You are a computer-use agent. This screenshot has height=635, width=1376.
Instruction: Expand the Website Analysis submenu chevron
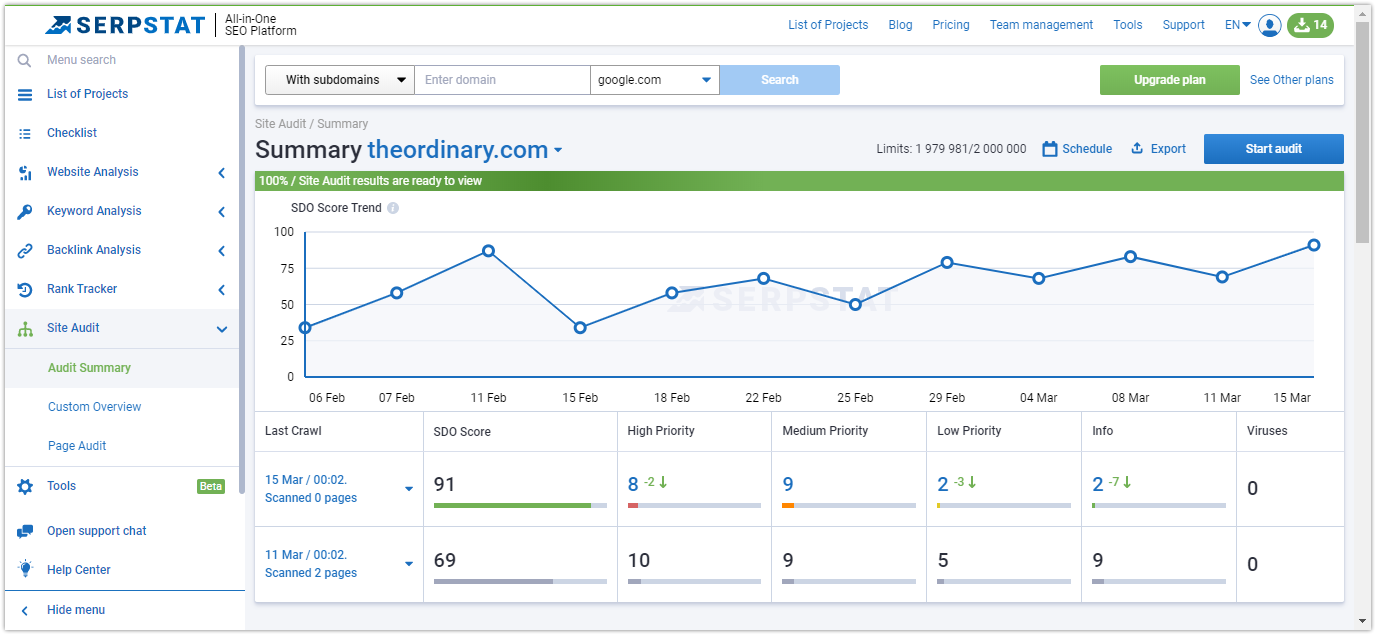pos(222,172)
